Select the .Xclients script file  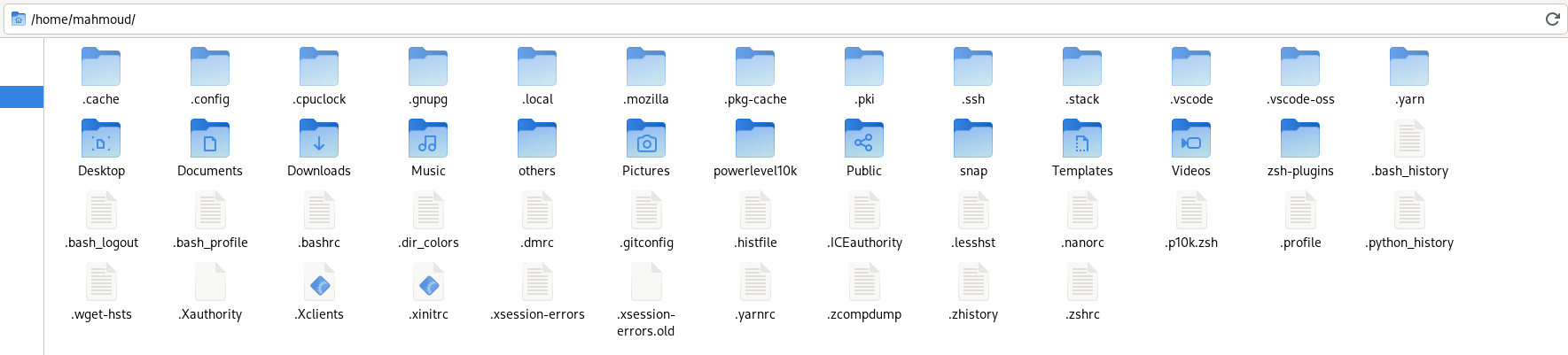(x=320, y=284)
